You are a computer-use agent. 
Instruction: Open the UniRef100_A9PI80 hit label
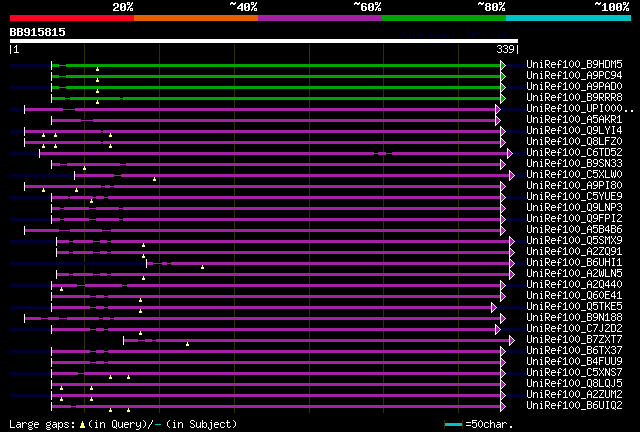click(x=574, y=186)
